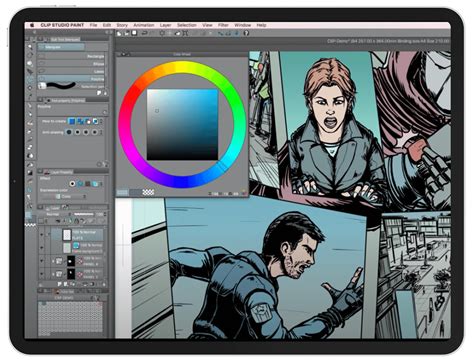
Task: Select the Rectangle selection sub tool
Action: 71,56
